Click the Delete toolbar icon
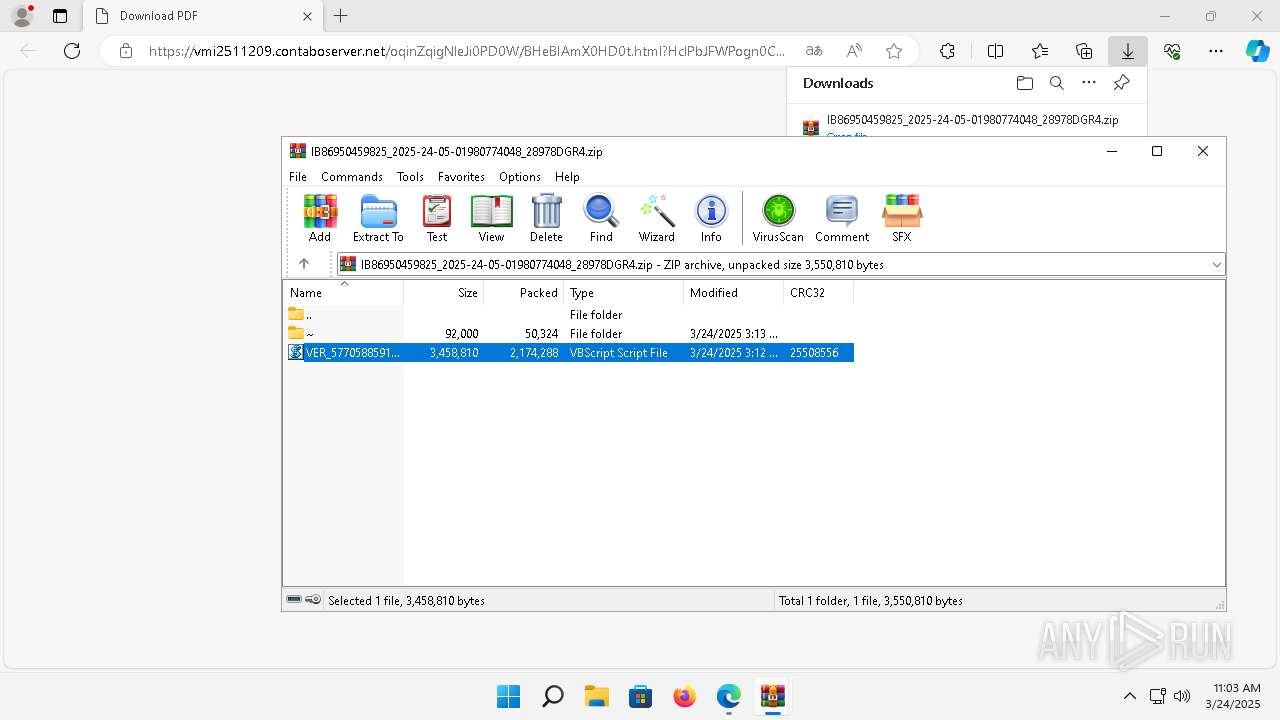The width and height of the screenshot is (1280, 720). pos(546,218)
